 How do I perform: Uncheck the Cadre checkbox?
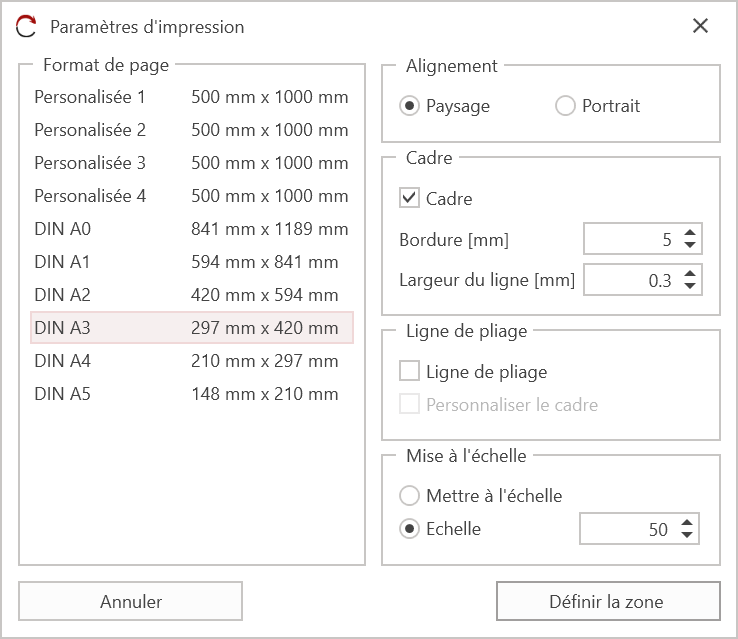[409, 198]
